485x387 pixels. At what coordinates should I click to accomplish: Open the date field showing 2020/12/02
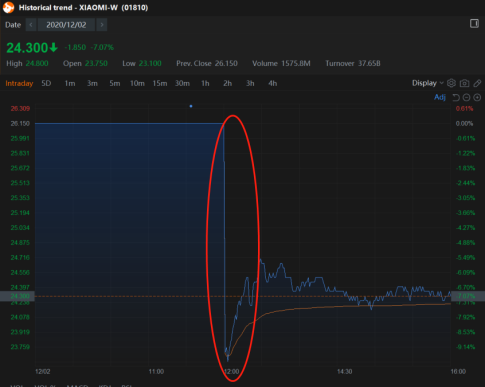tap(66, 25)
